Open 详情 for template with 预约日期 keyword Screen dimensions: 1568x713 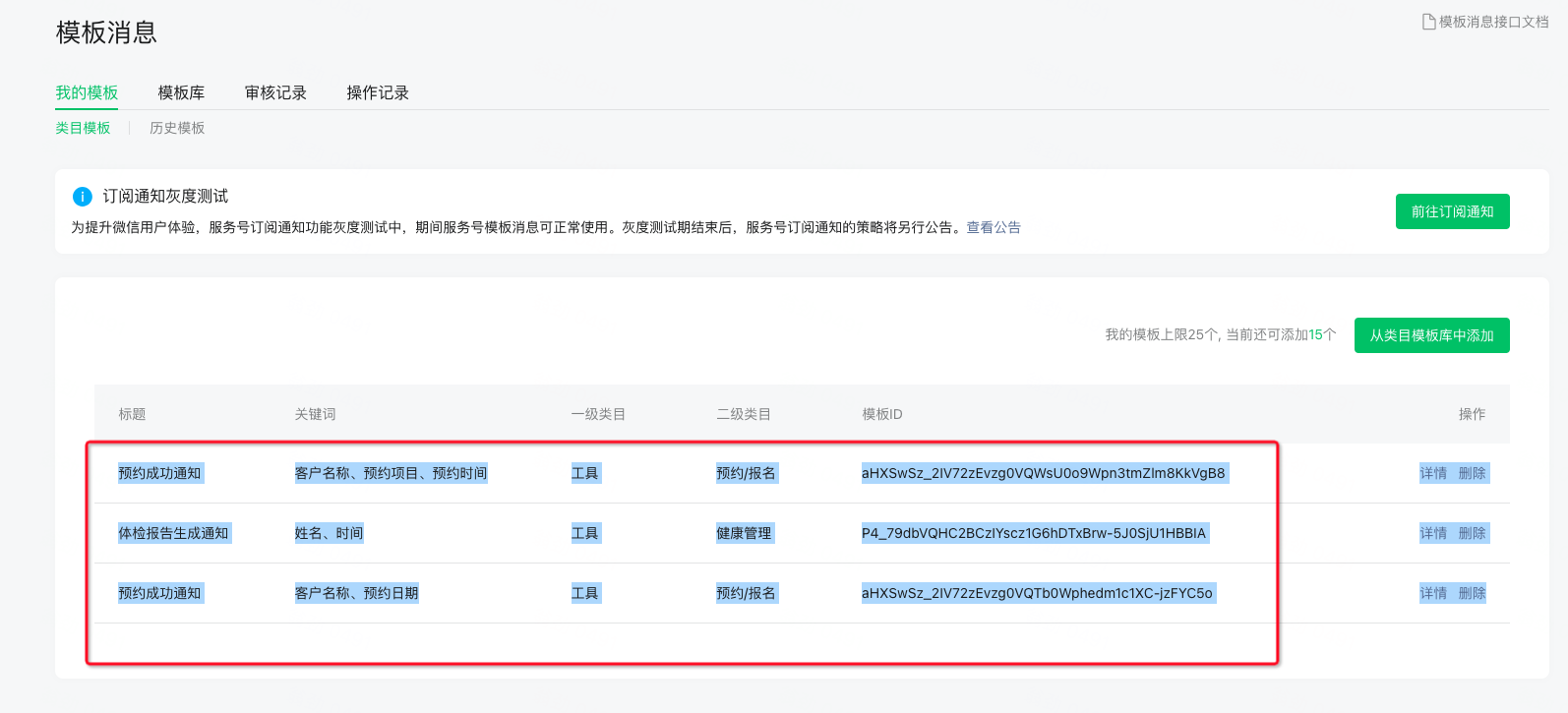click(1433, 593)
